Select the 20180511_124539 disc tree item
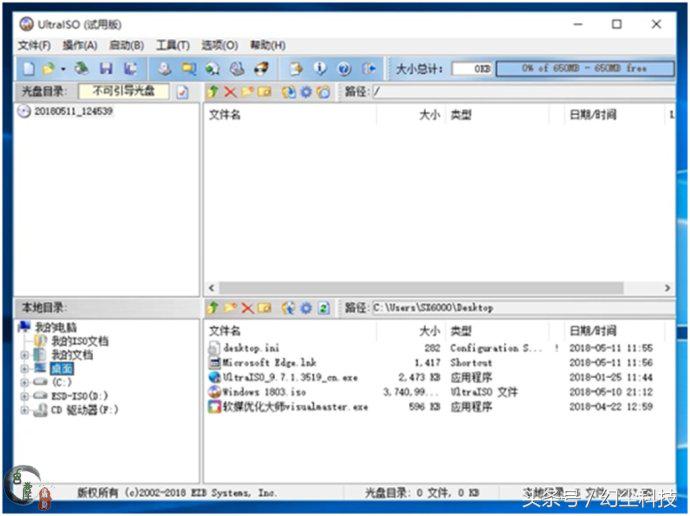The height and width of the screenshot is (516, 690). coord(73,111)
